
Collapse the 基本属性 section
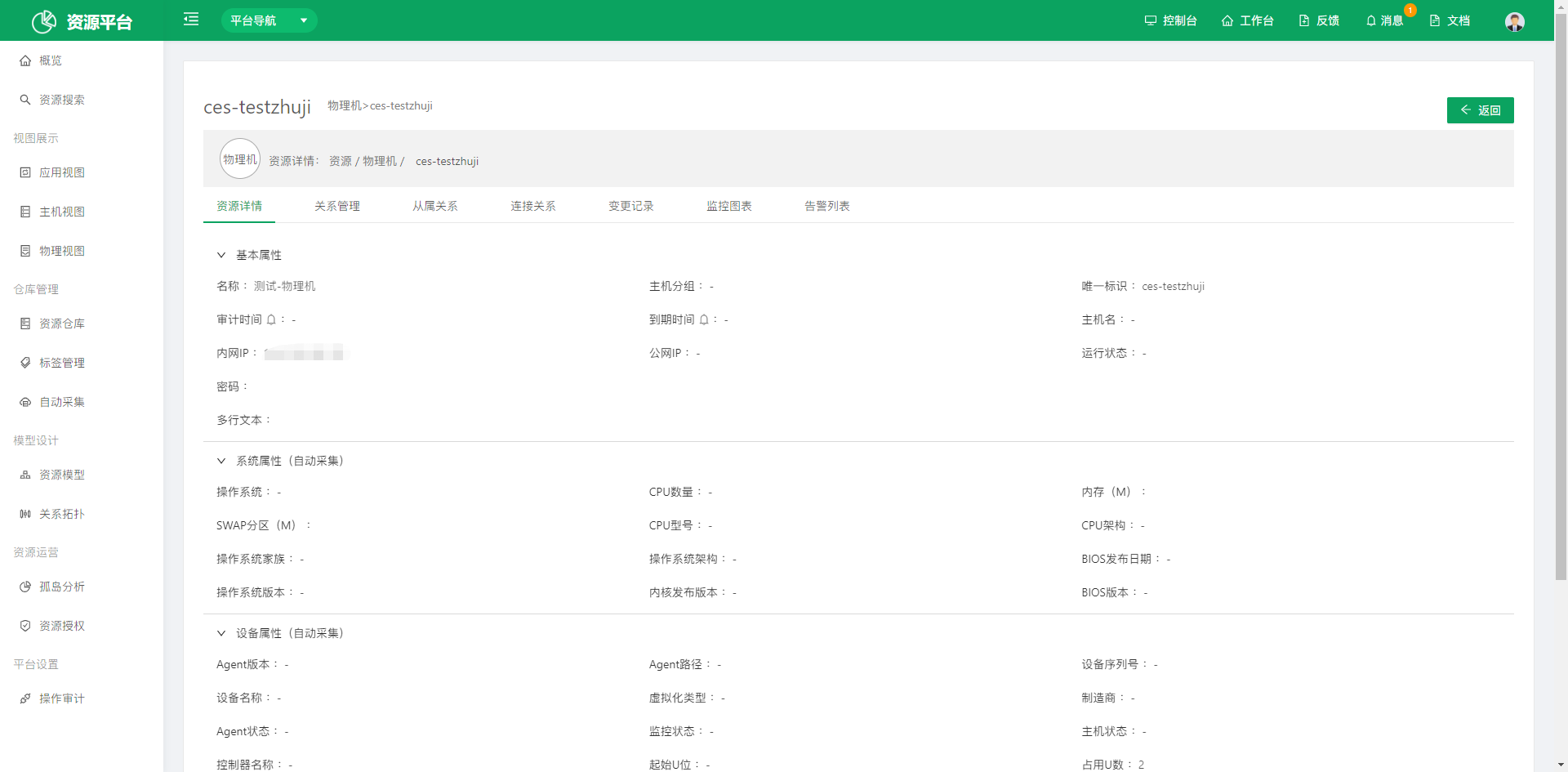click(221, 255)
